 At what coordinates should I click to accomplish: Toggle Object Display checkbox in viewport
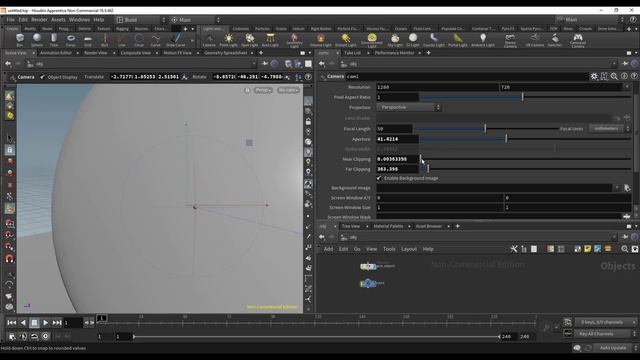pos(42,77)
